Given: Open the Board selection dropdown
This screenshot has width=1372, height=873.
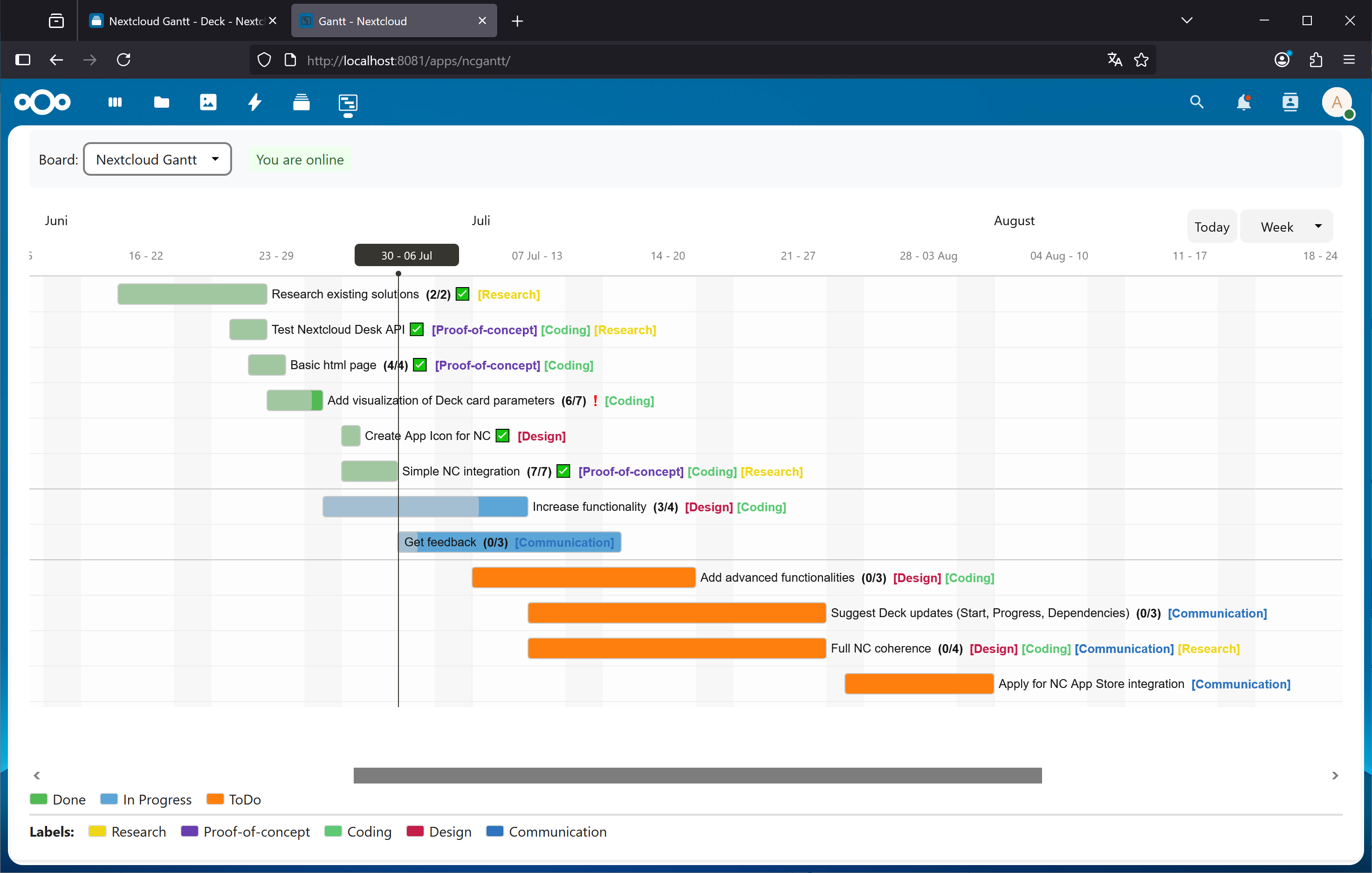Looking at the screenshot, I should (x=157, y=159).
